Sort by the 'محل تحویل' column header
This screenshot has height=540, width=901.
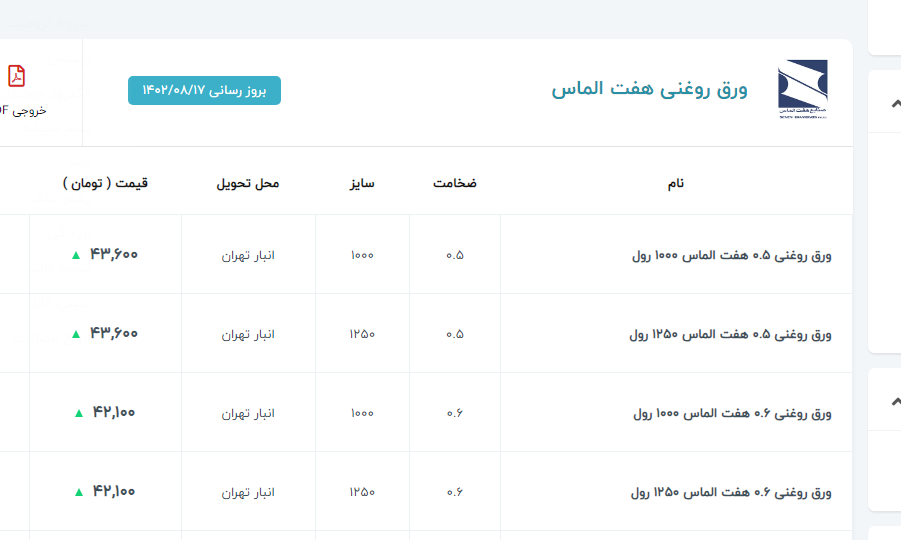tap(248, 183)
